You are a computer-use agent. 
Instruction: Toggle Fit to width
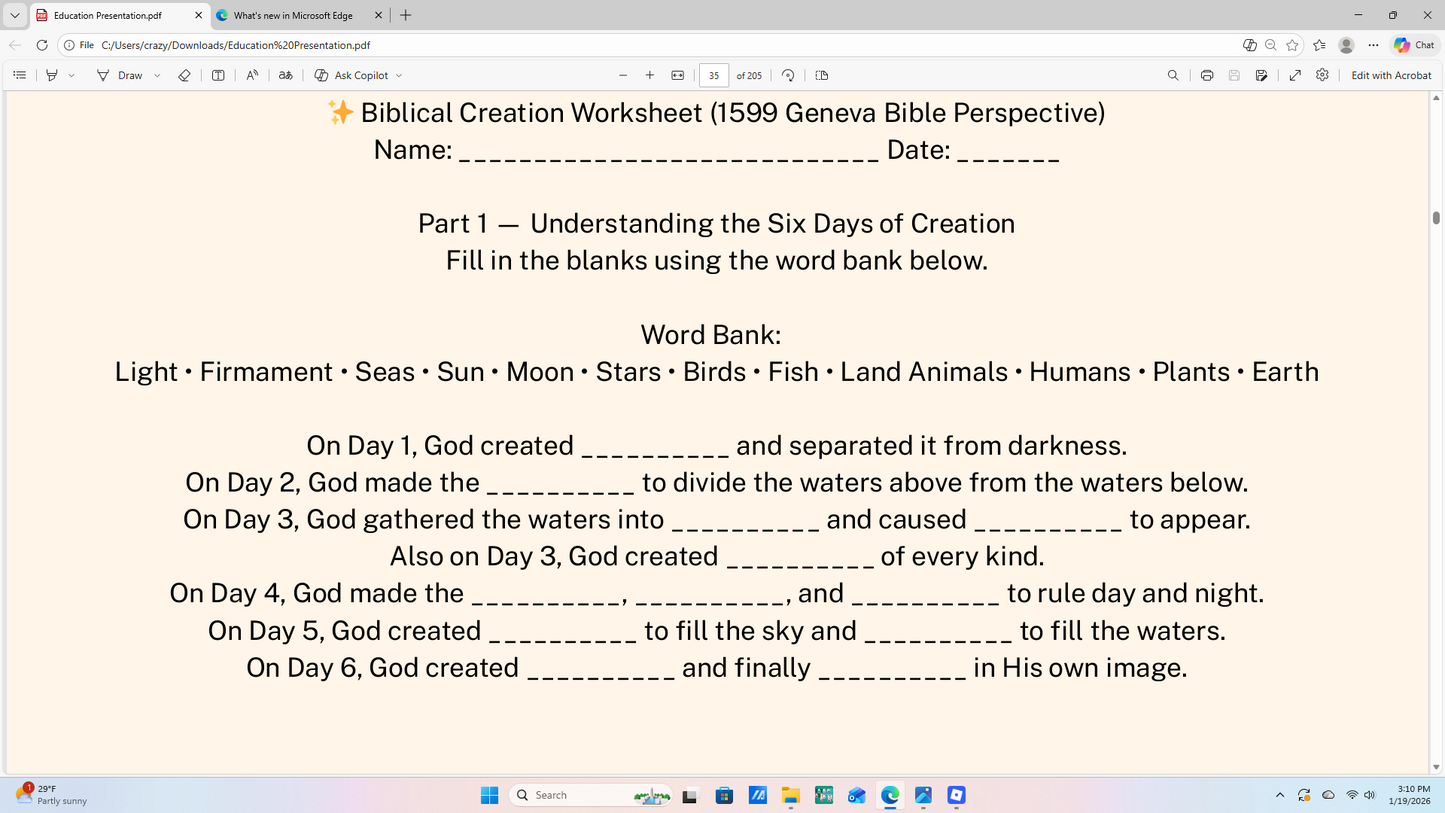click(x=678, y=75)
